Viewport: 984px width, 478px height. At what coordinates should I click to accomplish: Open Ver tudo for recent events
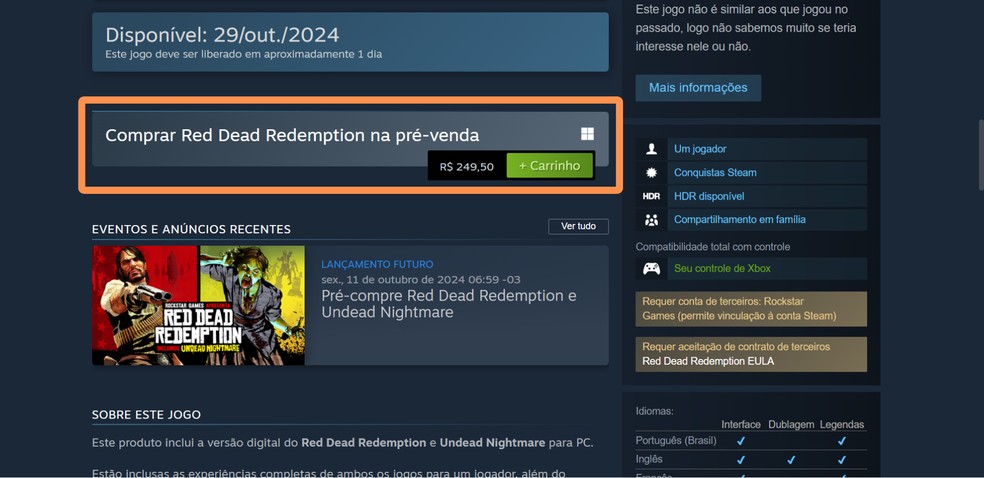578,226
